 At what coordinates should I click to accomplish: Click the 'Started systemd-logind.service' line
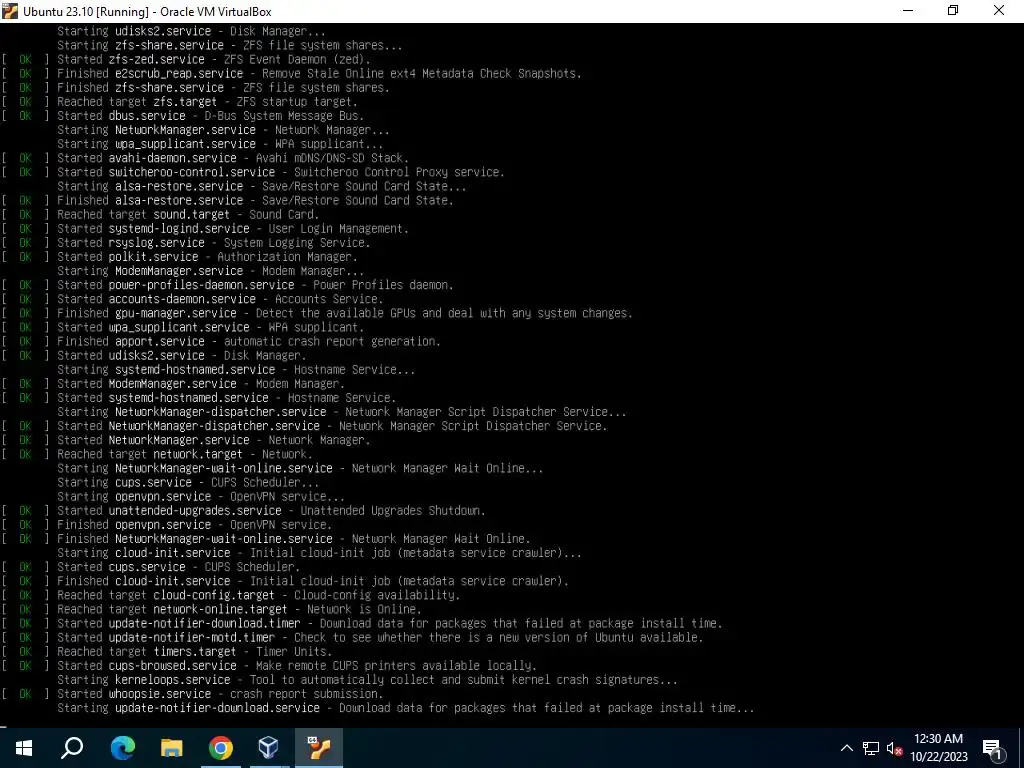(x=205, y=229)
